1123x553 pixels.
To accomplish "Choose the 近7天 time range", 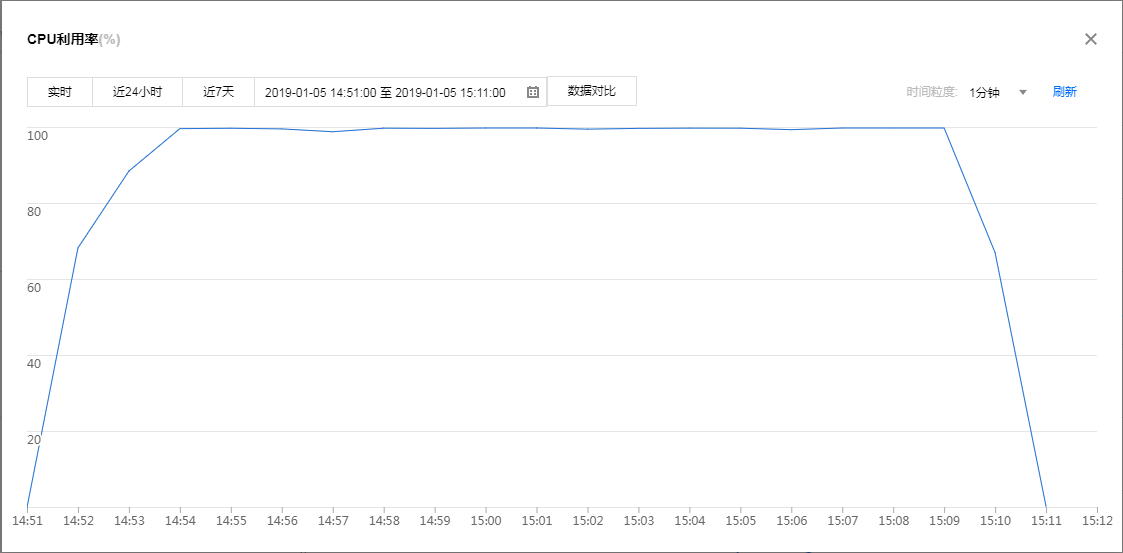I will 218,92.
